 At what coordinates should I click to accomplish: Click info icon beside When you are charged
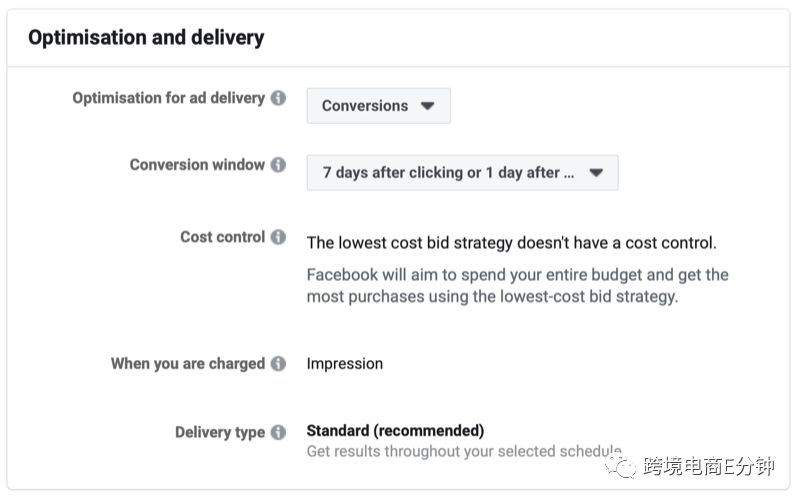278,363
